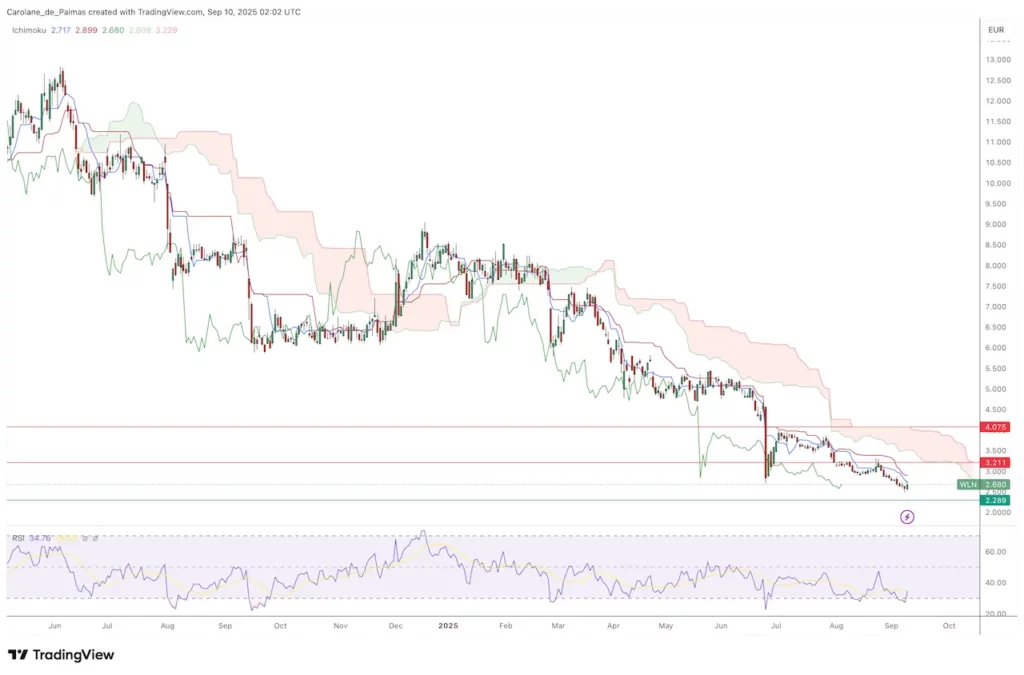The height and width of the screenshot is (675, 1024).
Task: Select the green 2.289 price label
Action: point(996,500)
